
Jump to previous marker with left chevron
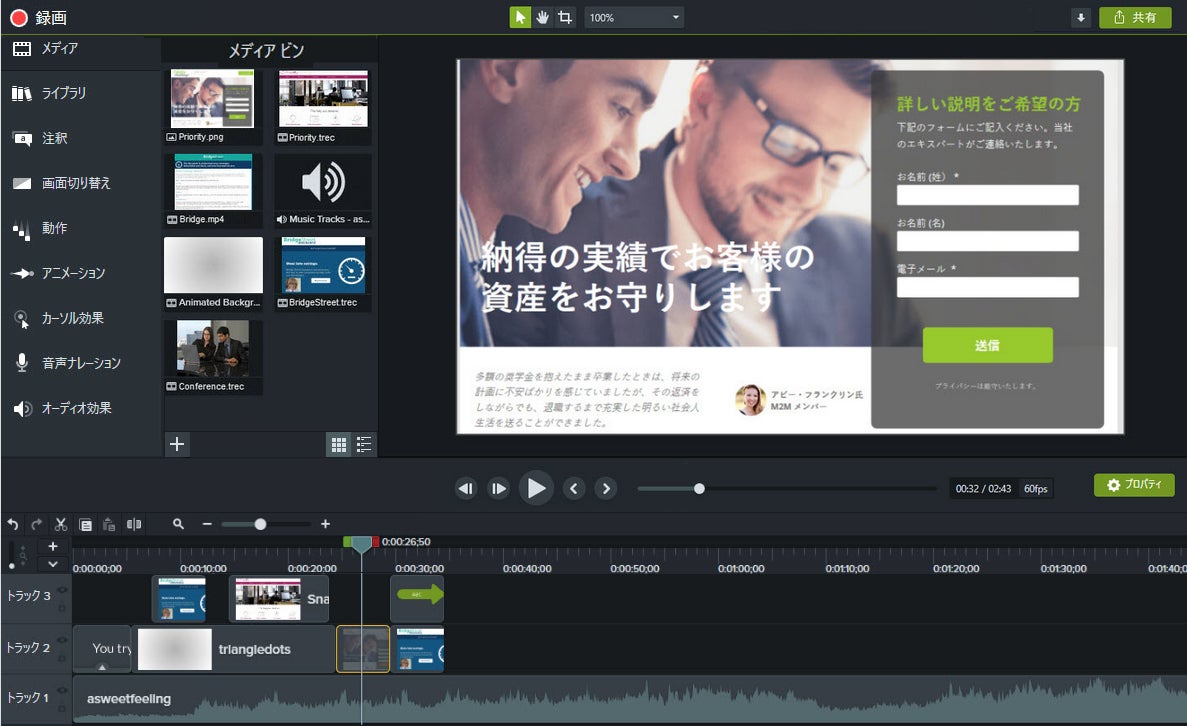(x=574, y=488)
